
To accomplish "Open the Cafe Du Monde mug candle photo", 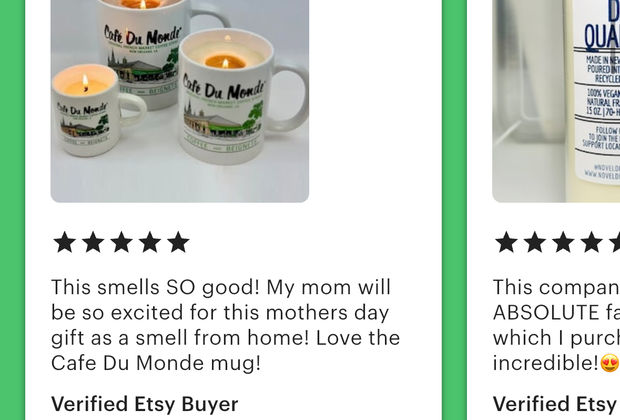I will click(180, 101).
